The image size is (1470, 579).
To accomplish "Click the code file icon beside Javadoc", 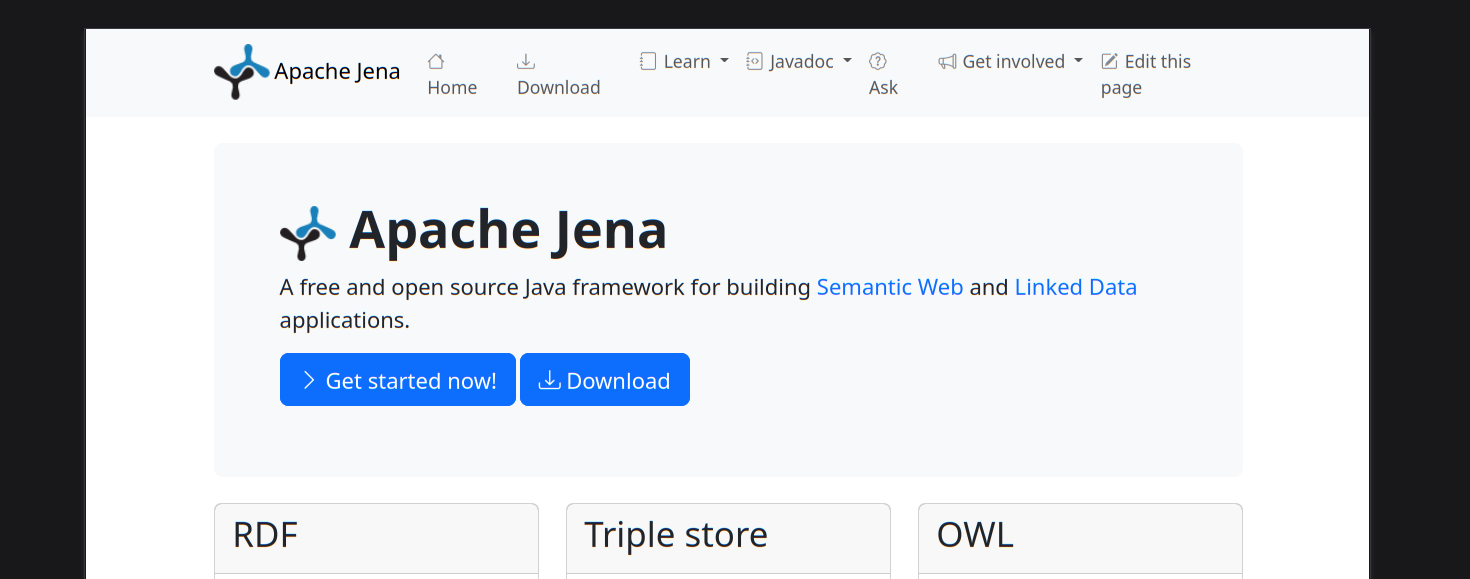I will coord(754,61).
